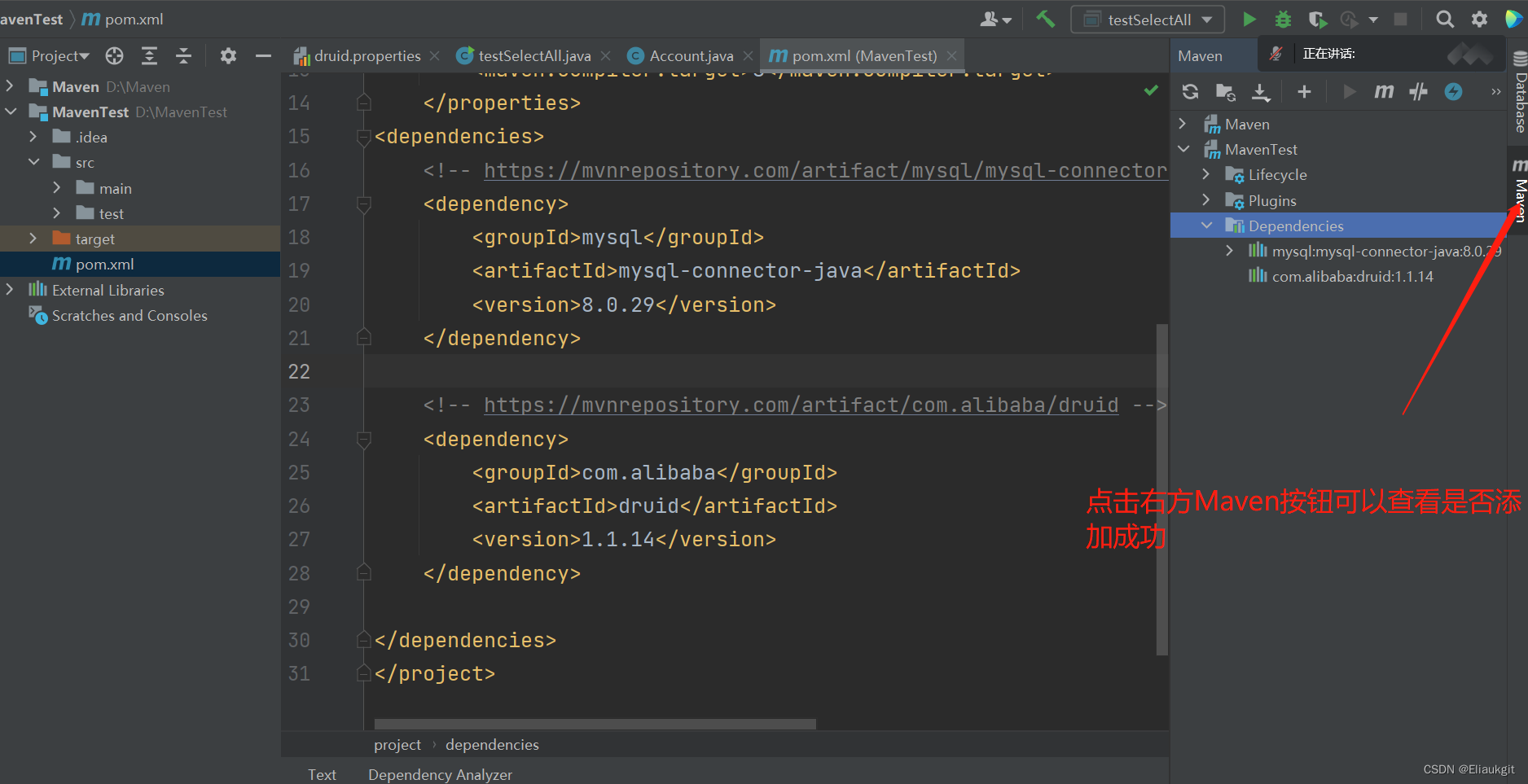1528x784 pixels.
Task: Click the muted microphone icon
Action: [1276, 54]
